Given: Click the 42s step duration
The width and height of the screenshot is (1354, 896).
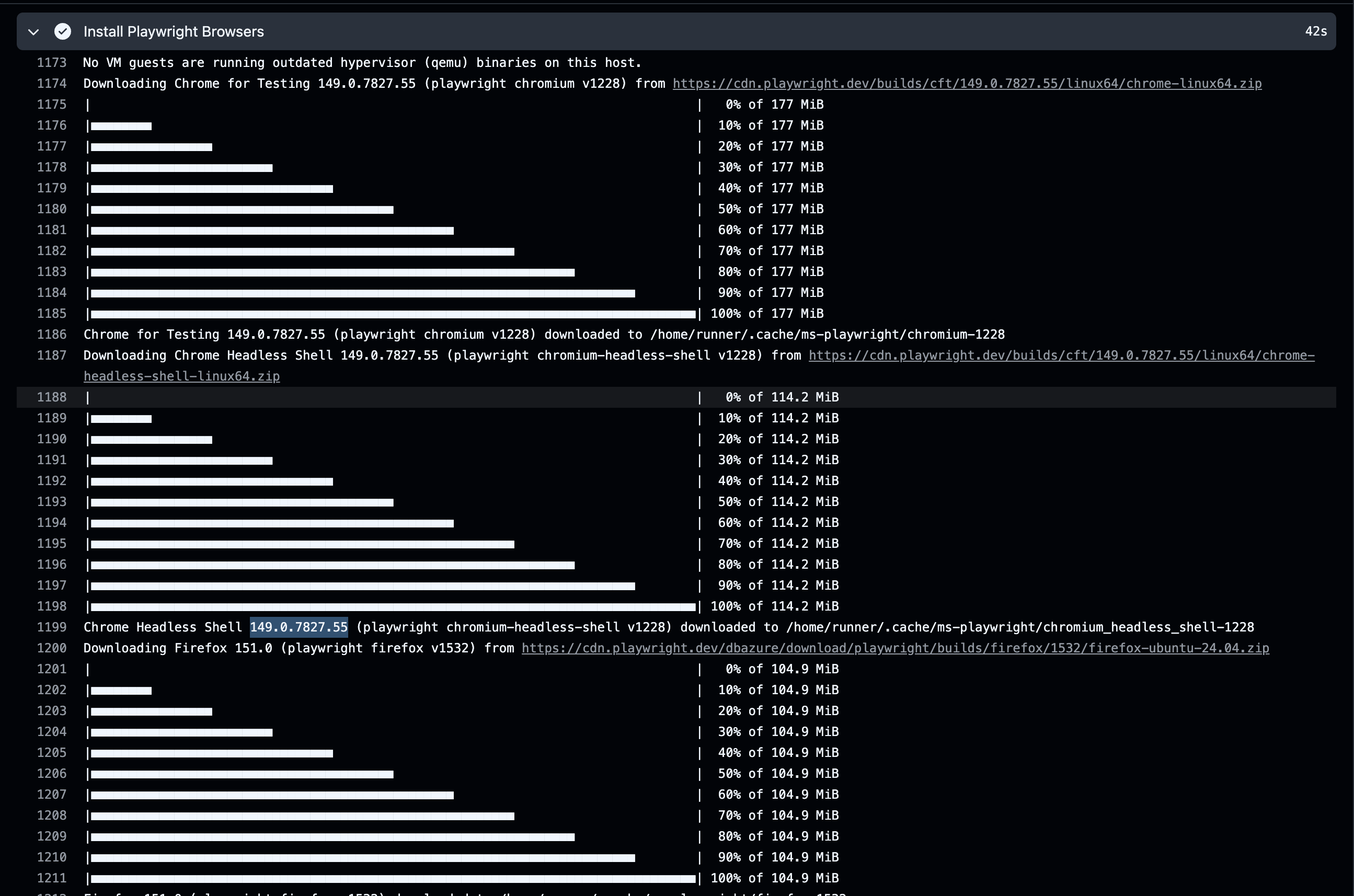Looking at the screenshot, I should click(1316, 31).
